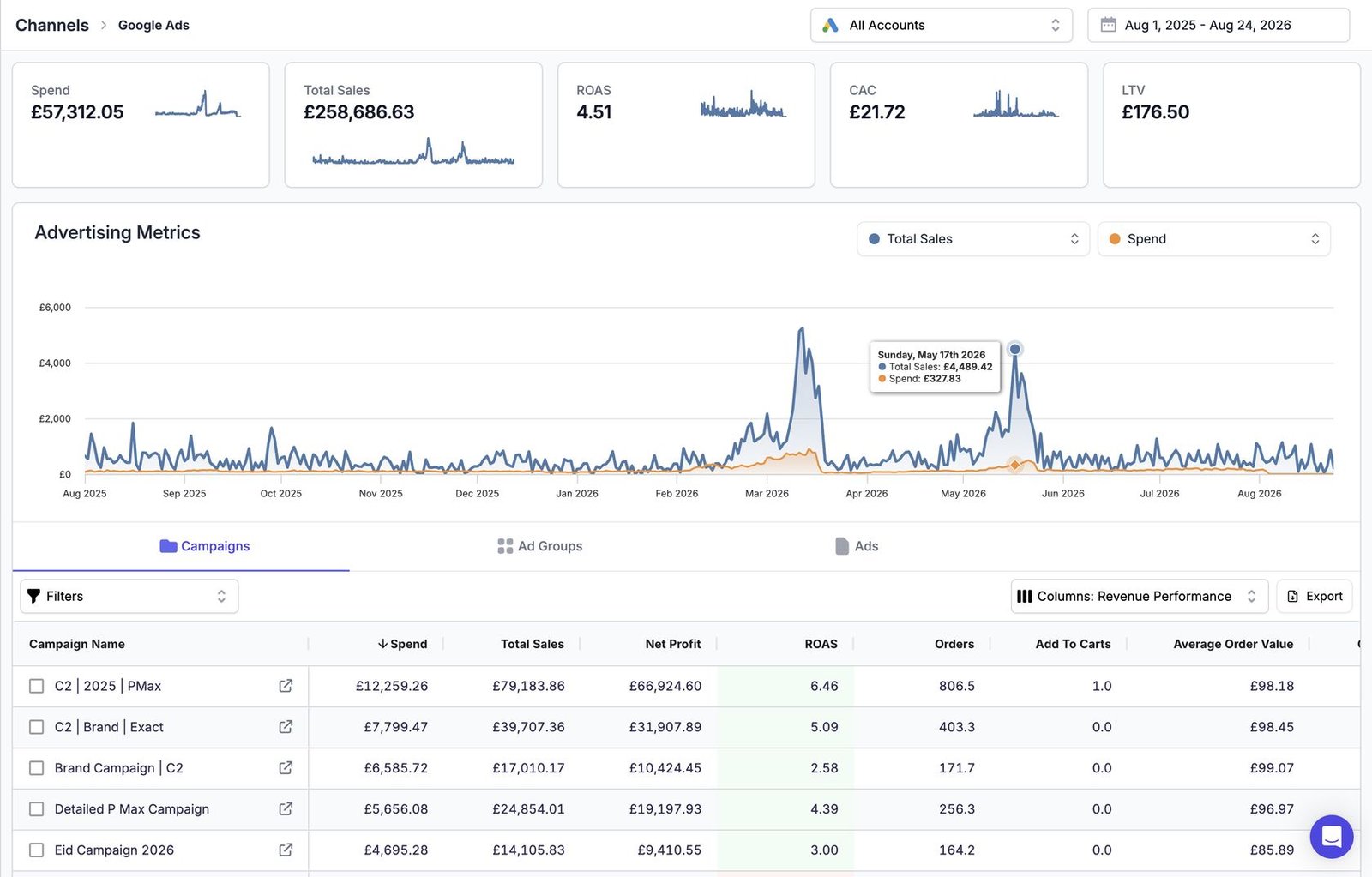Click the Ad Groups grid icon
1372x877 pixels.
click(505, 546)
